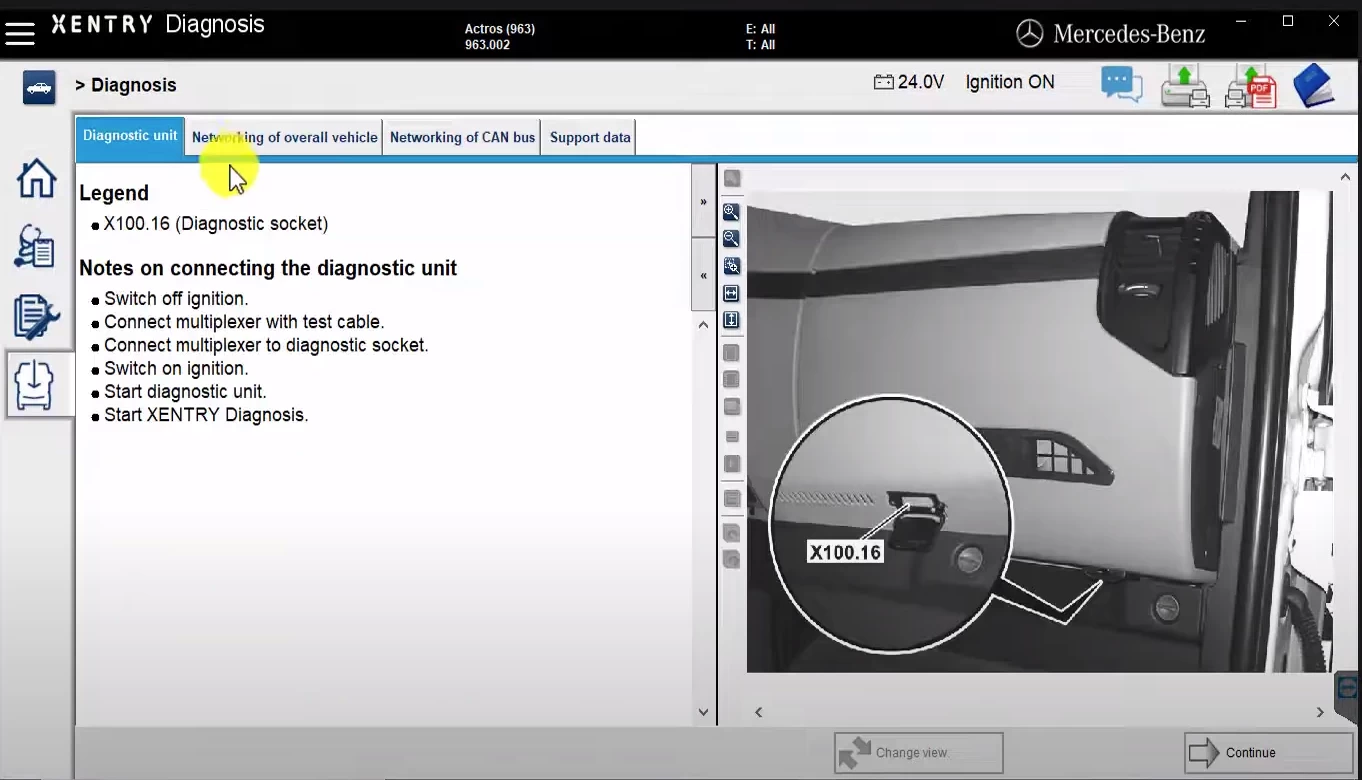
Task: Click 'Notes on connecting the diagnostic unit' heading
Action: click(x=268, y=268)
